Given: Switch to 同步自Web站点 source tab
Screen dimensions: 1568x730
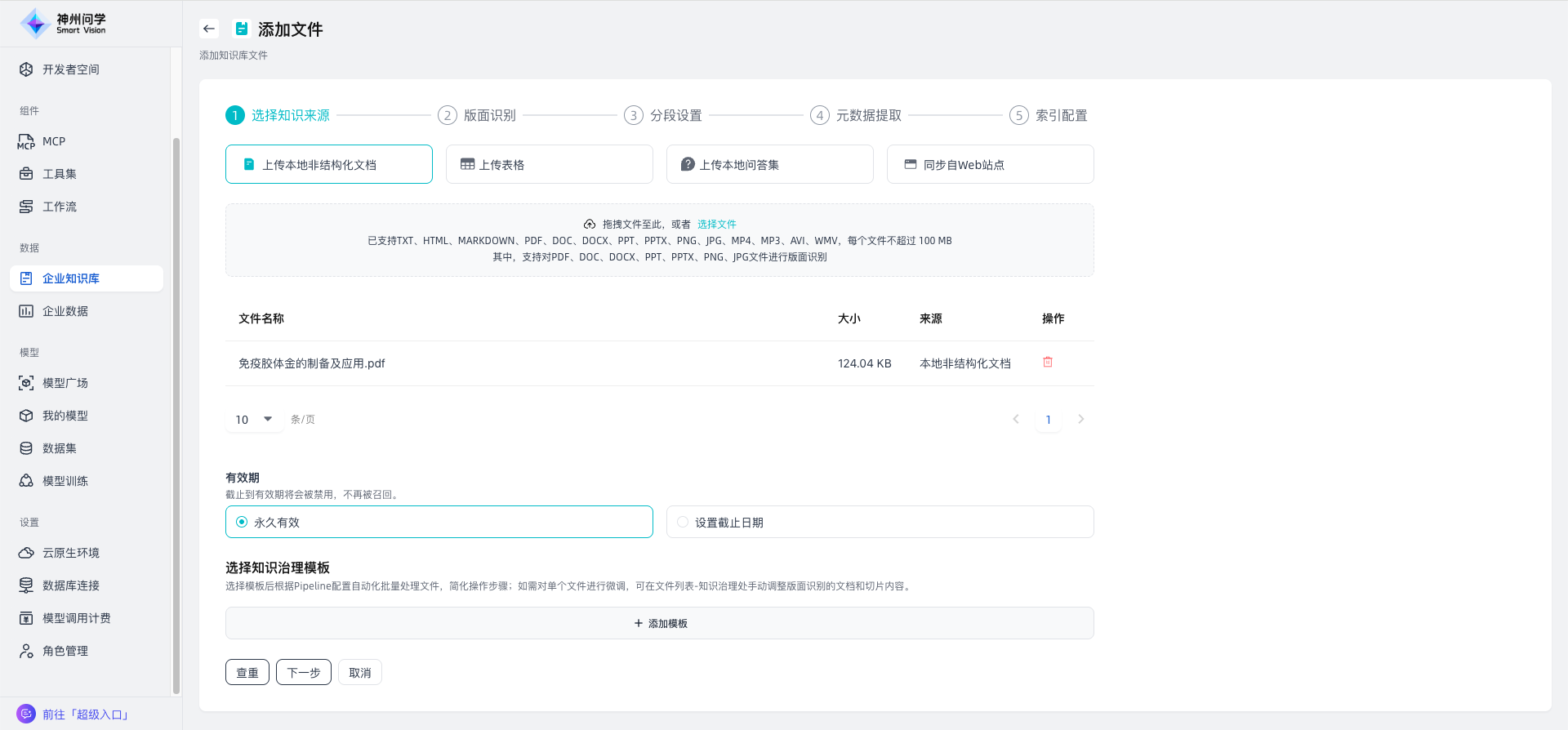Looking at the screenshot, I should click(x=990, y=164).
